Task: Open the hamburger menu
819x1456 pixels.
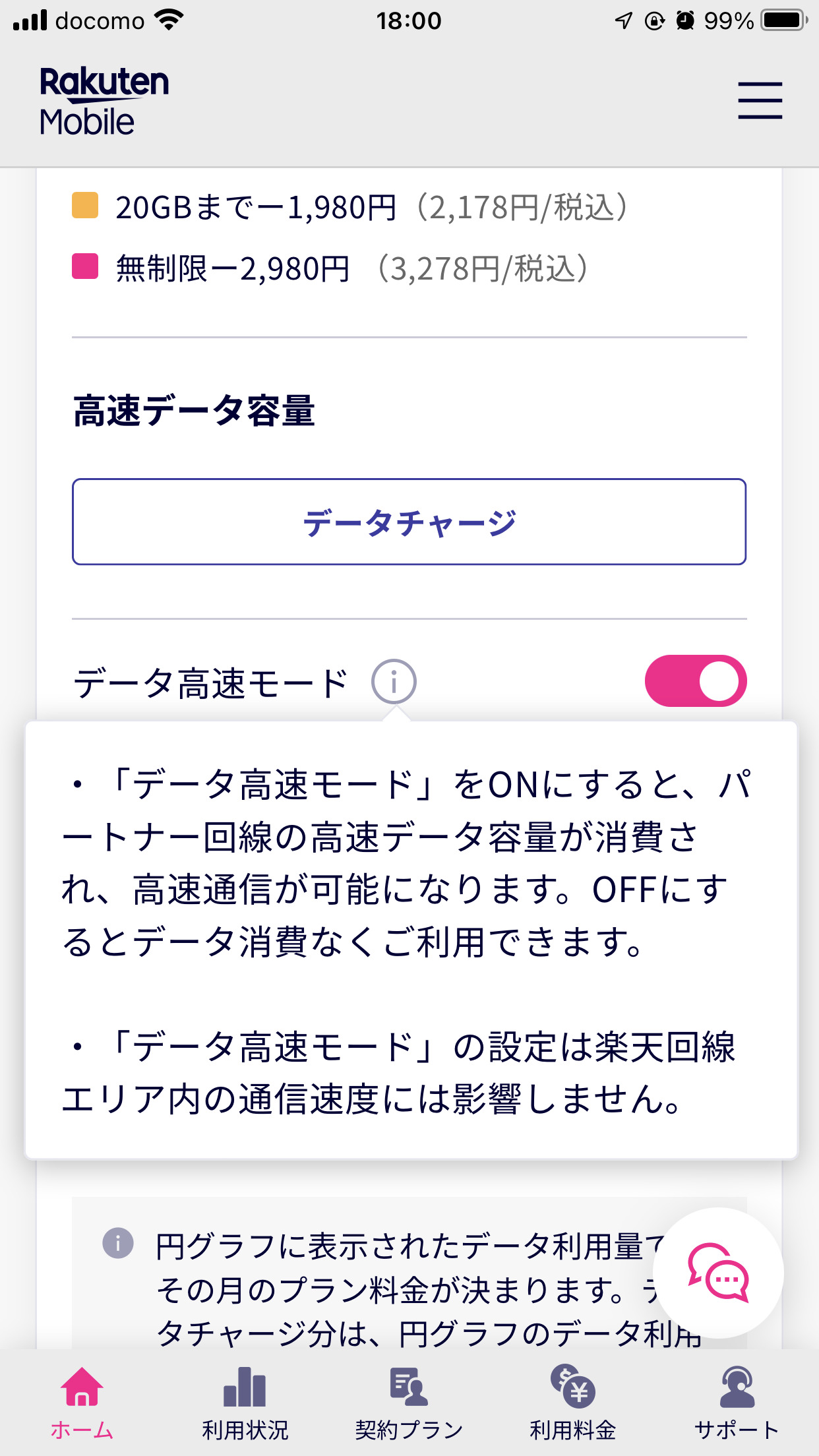Action: 760,101
